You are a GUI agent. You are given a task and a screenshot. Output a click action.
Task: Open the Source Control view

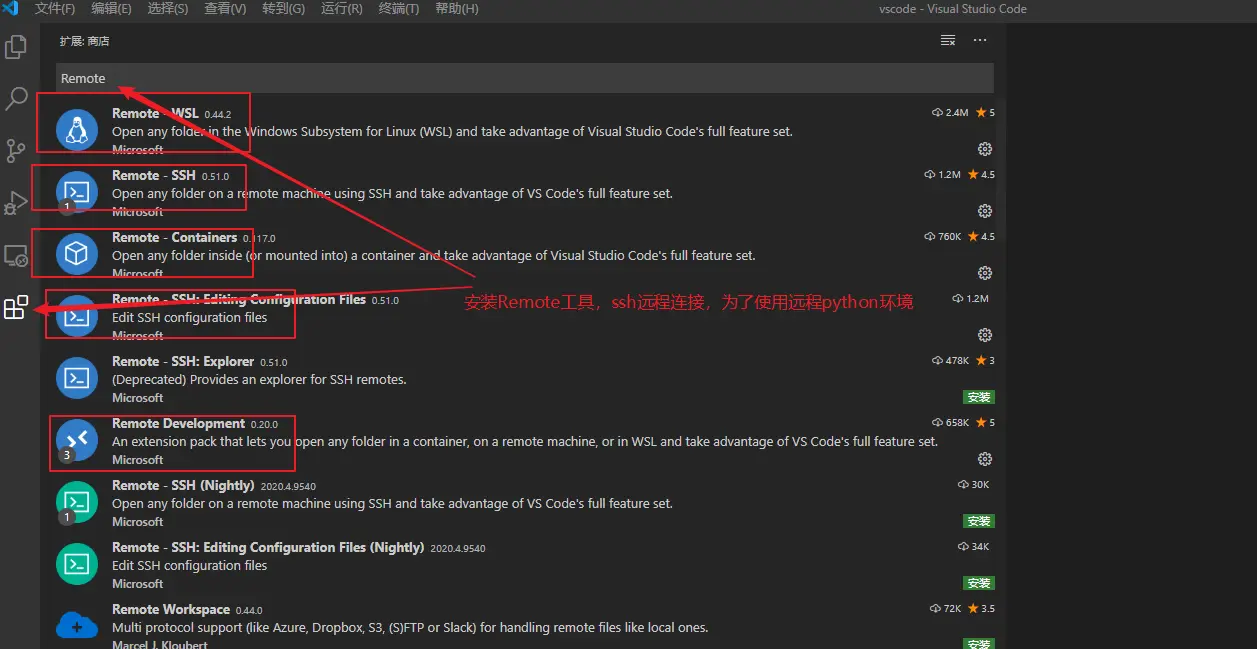(x=16, y=151)
